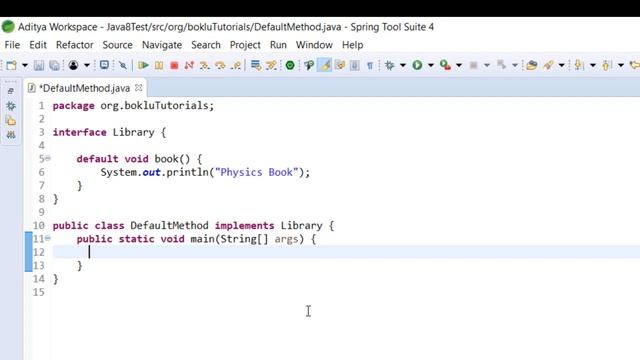Toggle the highlighted pencil toolbar icon
Viewport: 640px width, 360px height.
tap(324, 65)
